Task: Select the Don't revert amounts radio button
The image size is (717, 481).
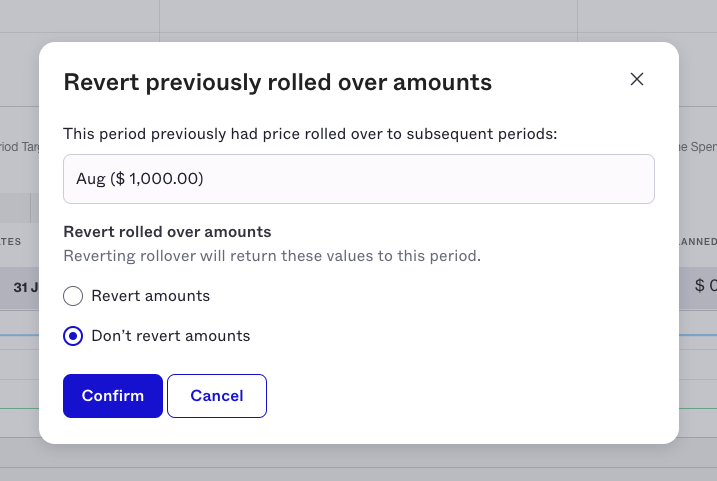Action: click(73, 336)
